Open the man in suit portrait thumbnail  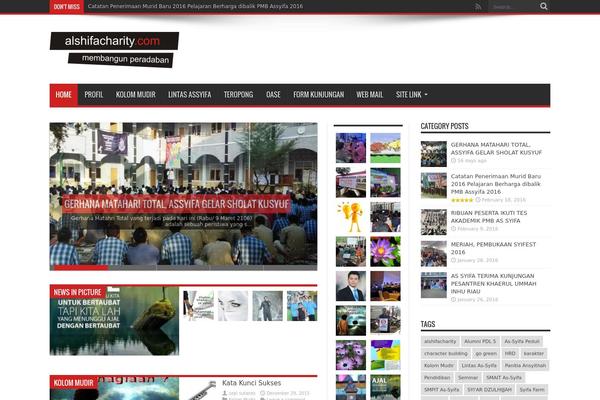351,286
